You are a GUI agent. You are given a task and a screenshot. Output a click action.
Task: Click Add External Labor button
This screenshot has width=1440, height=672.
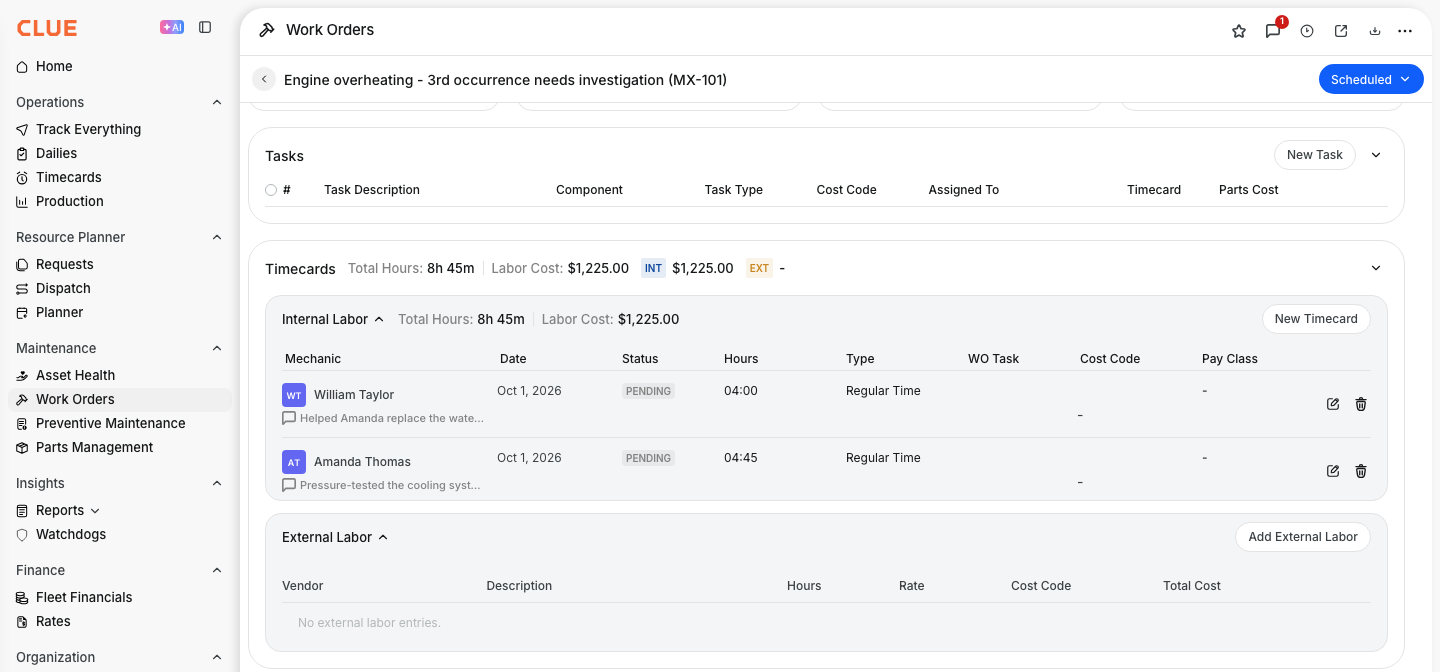(x=1303, y=537)
